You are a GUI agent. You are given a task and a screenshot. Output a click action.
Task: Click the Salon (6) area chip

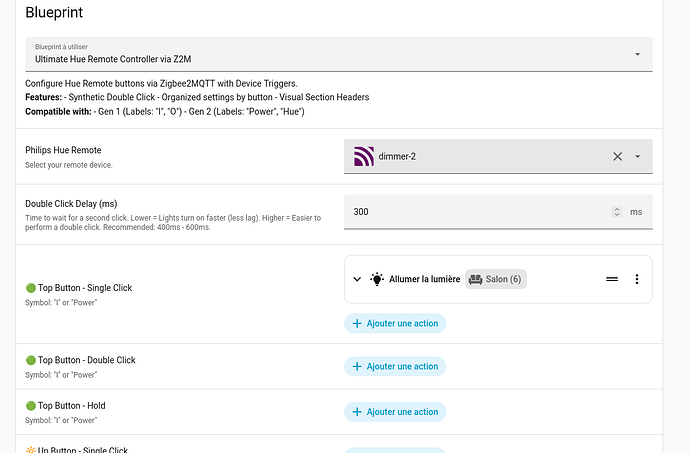pos(495,279)
